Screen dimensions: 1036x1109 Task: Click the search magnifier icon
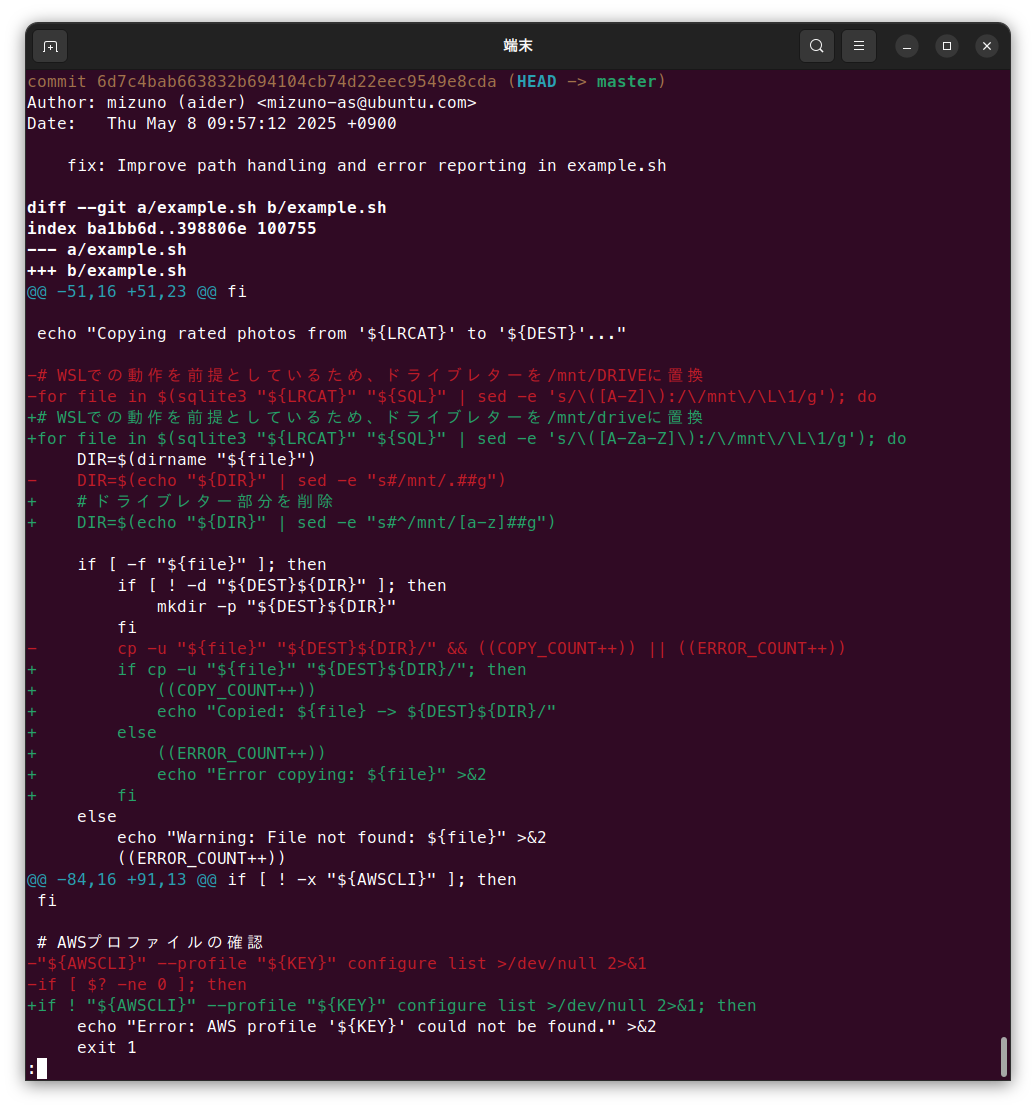[817, 46]
